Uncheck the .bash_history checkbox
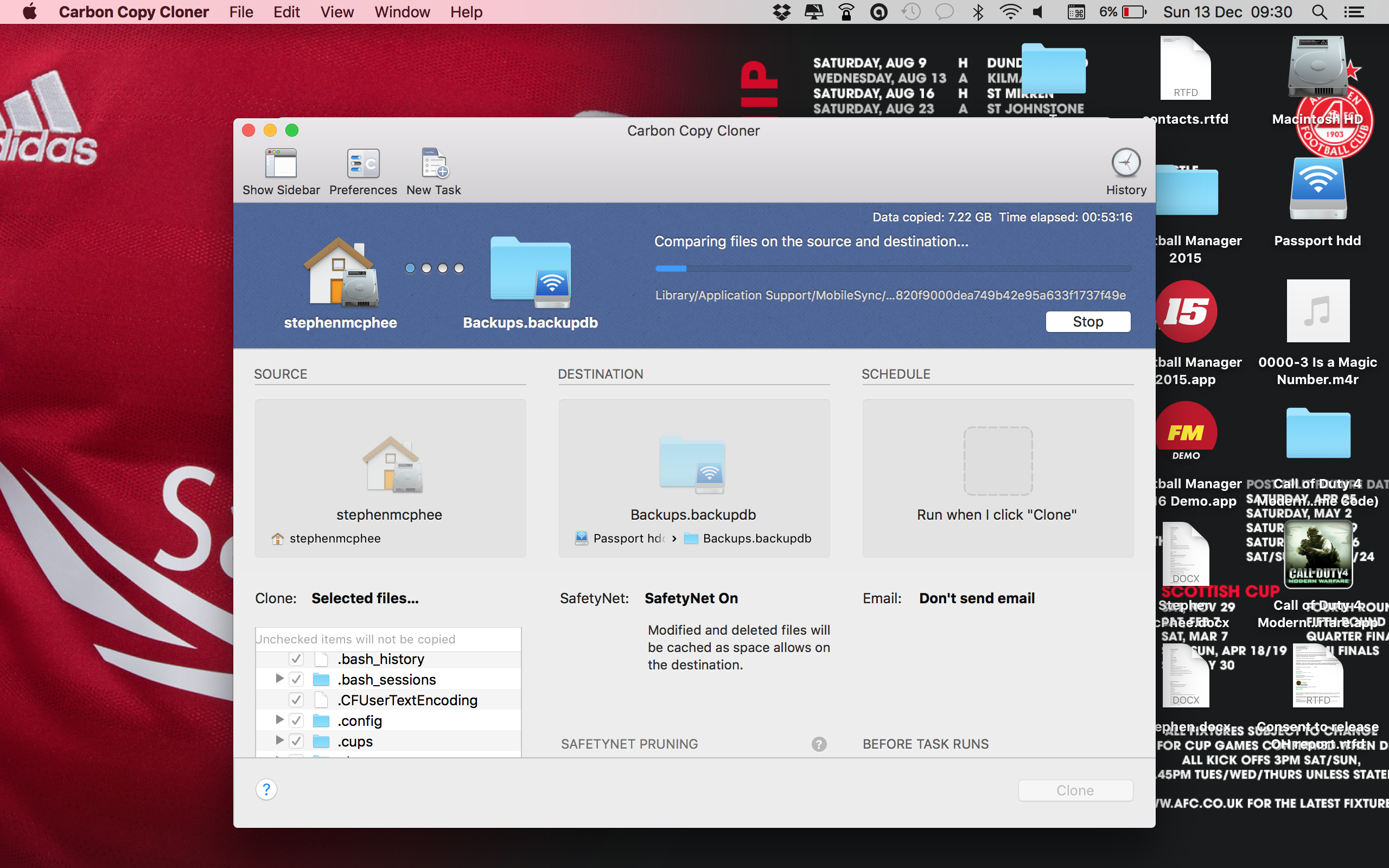 point(296,659)
